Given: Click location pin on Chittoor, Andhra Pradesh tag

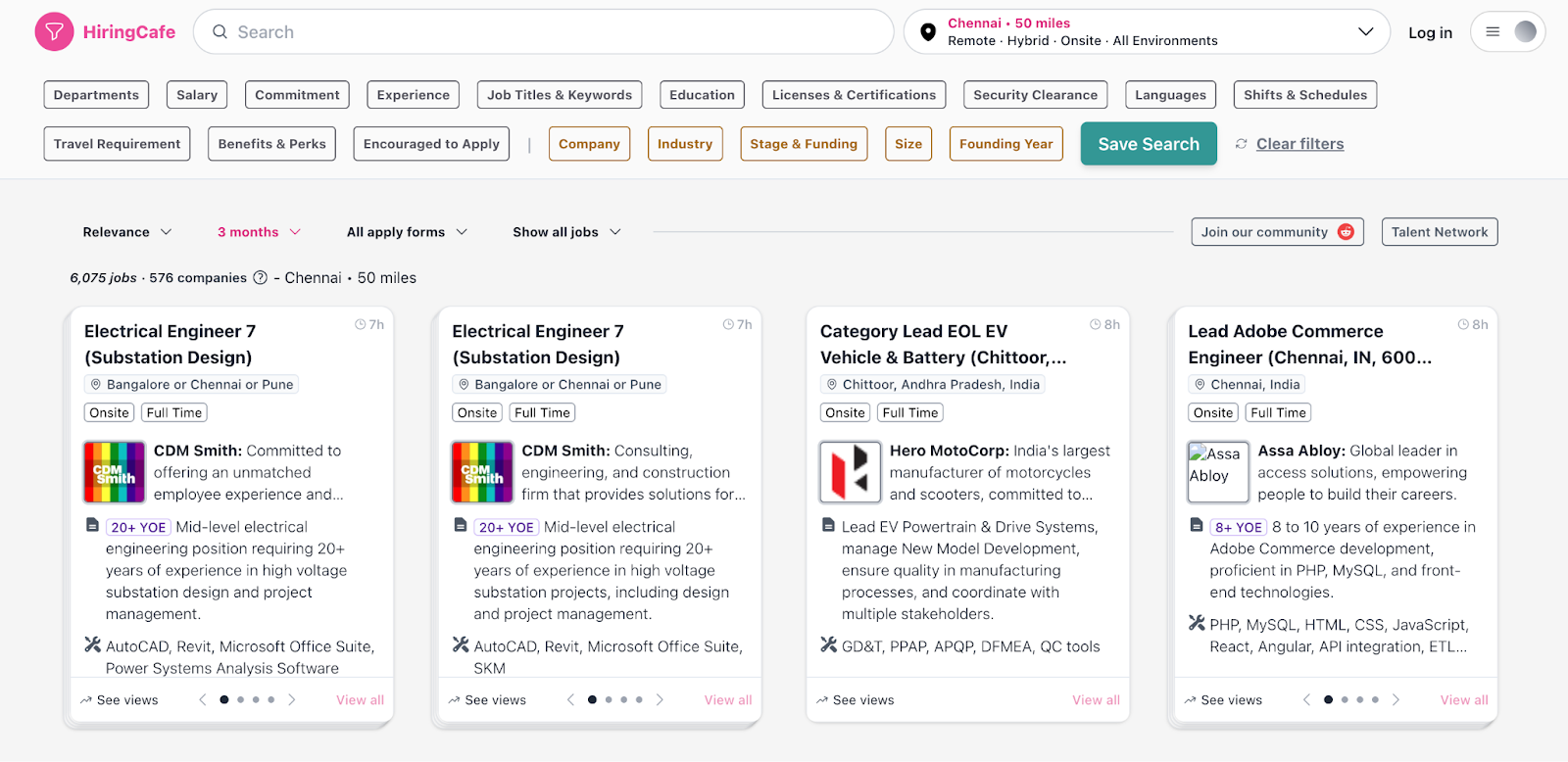Looking at the screenshot, I should coord(832,385).
